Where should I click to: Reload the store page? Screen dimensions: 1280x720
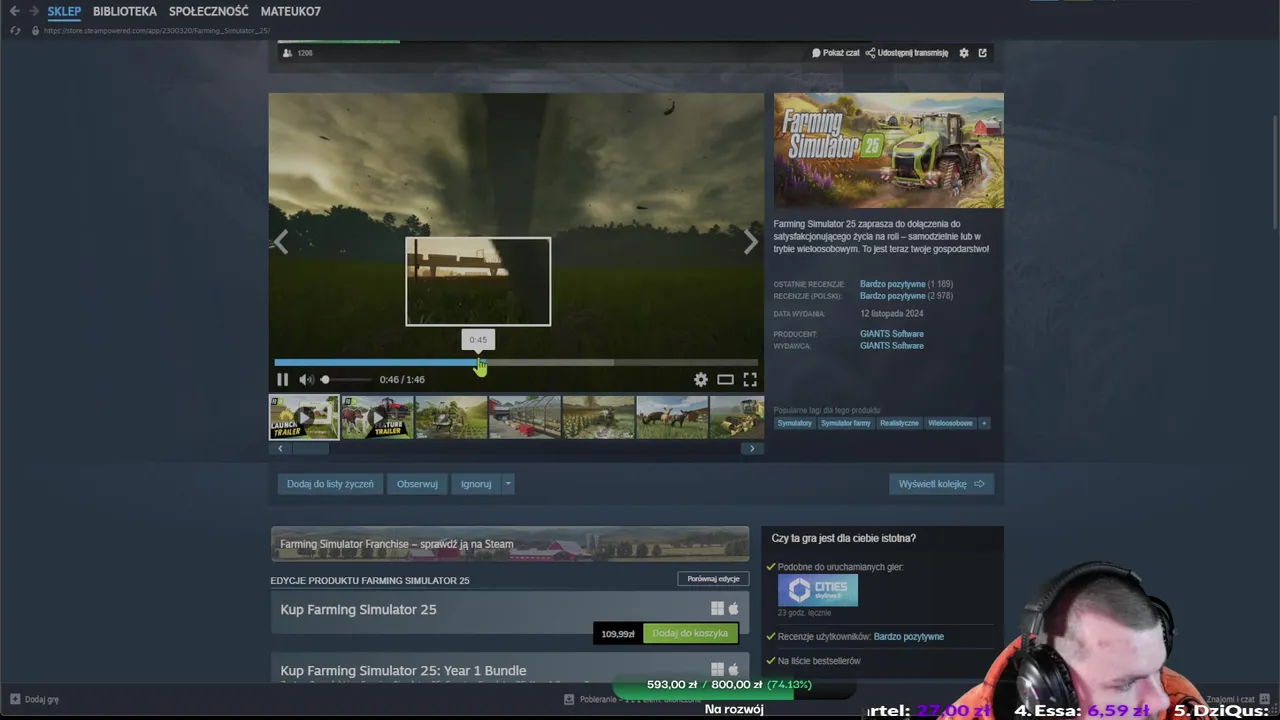click(x=14, y=31)
